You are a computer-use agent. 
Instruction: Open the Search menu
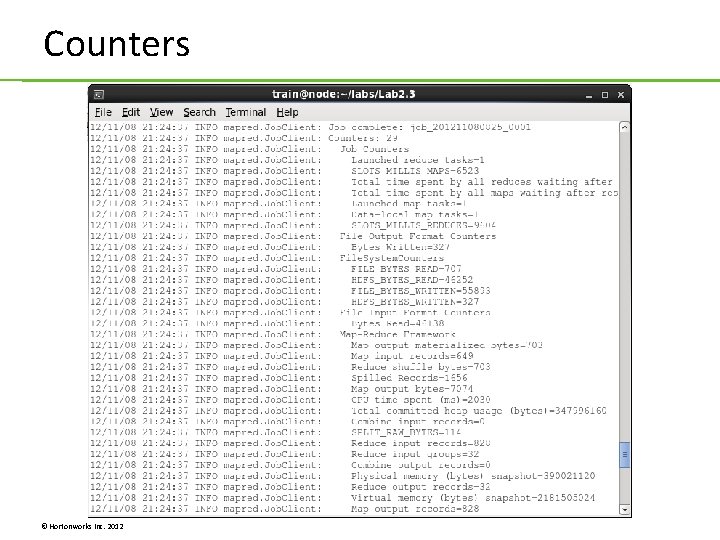tap(199, 112)
